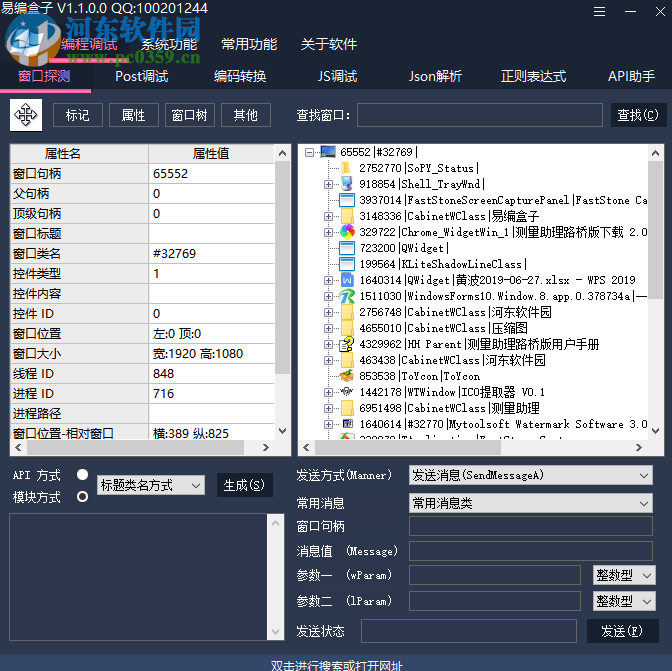Click the 其他 button
The image size is (672, 671).
(246, 115)
